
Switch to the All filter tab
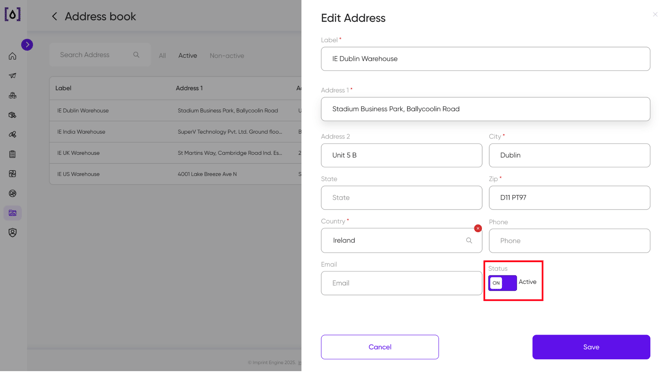[162, 56]
